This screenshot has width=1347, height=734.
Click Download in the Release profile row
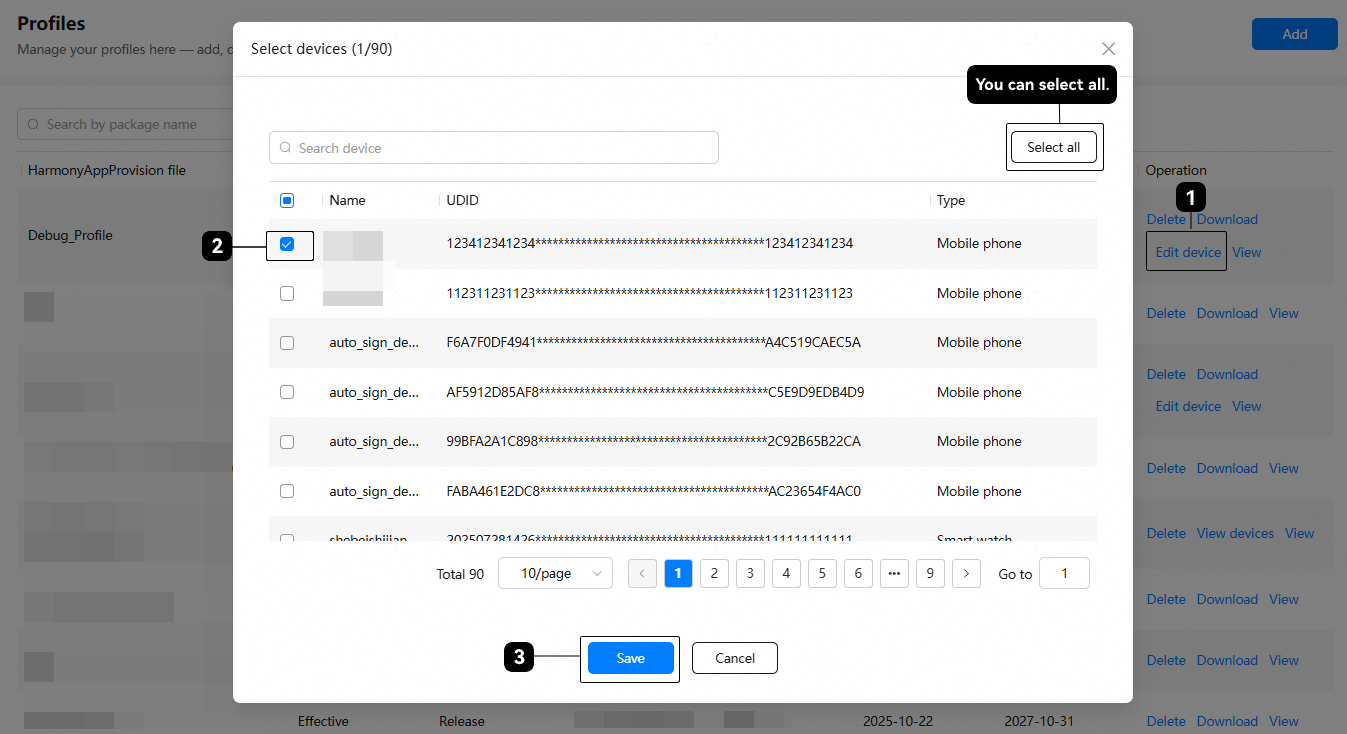(1227, 721)
